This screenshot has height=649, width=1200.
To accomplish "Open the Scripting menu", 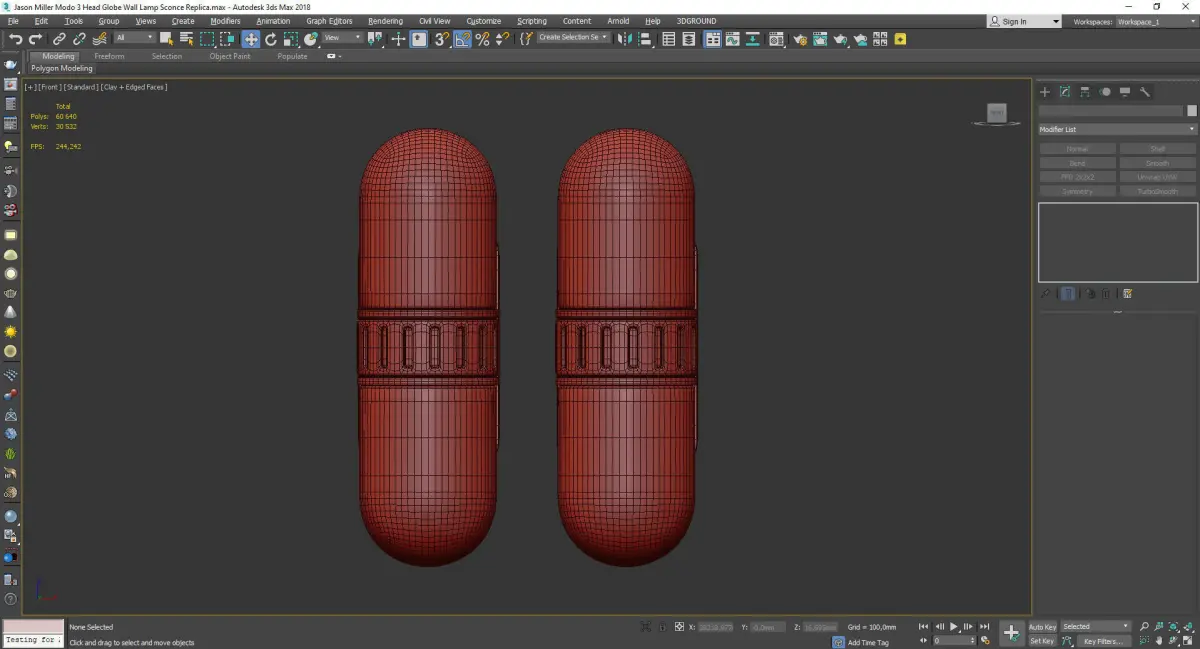I will tap(532, 21).
